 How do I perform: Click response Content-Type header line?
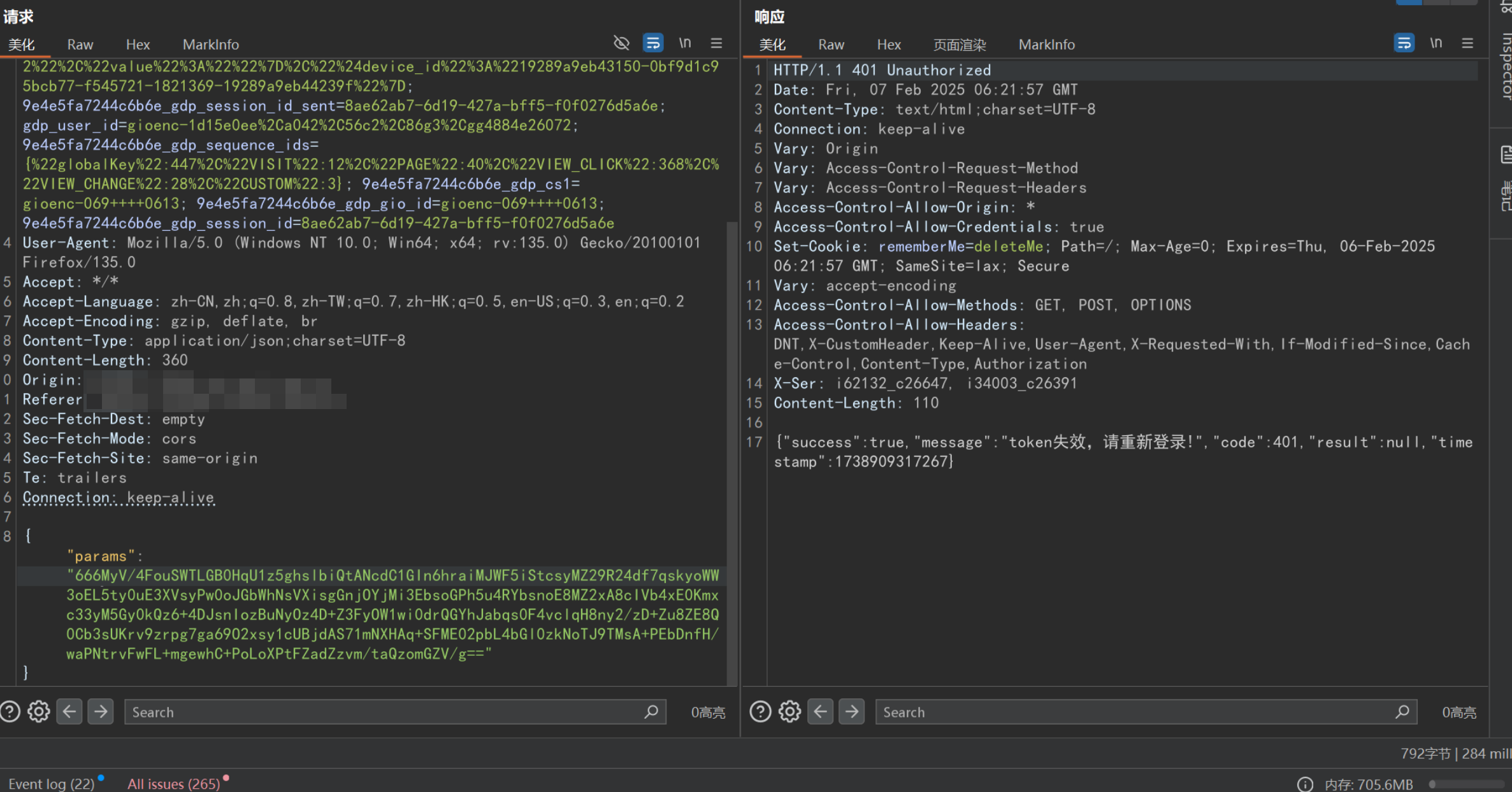click(x=934, y=110)
